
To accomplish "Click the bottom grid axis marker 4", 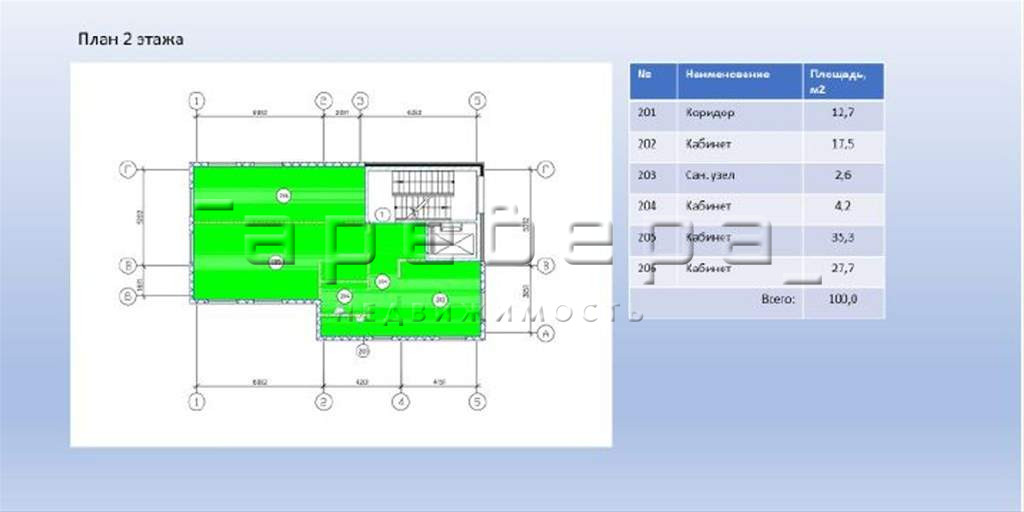I will click(x=400, y=402).
